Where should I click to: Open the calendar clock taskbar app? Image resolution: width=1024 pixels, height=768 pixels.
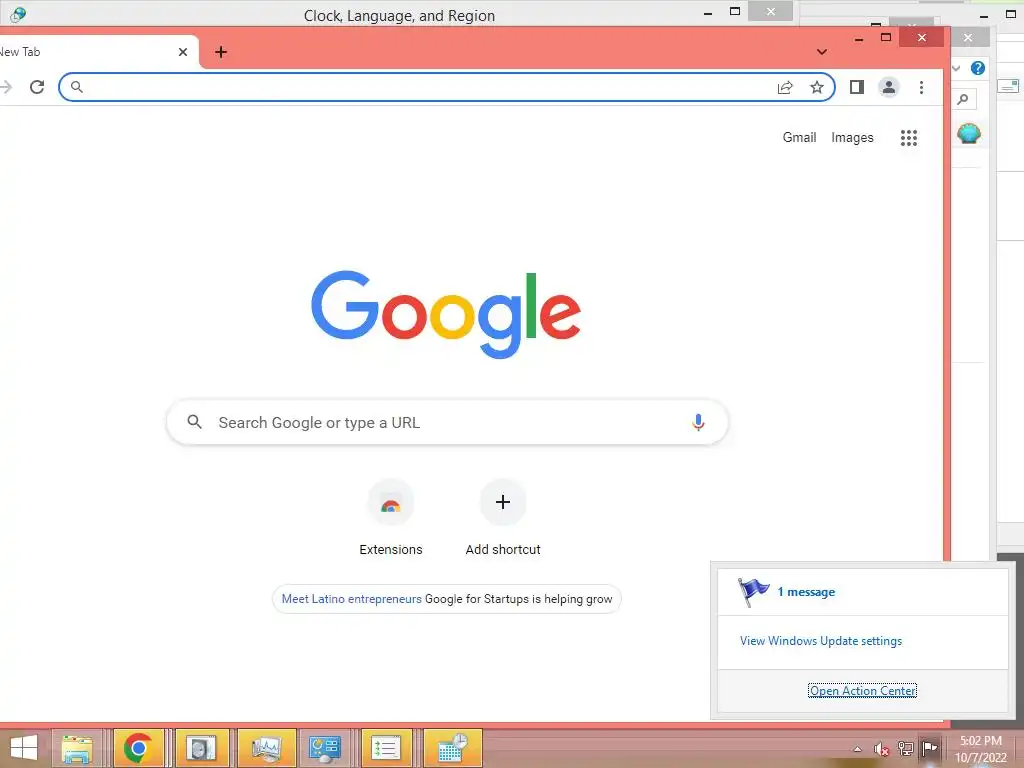click(453, 748)
